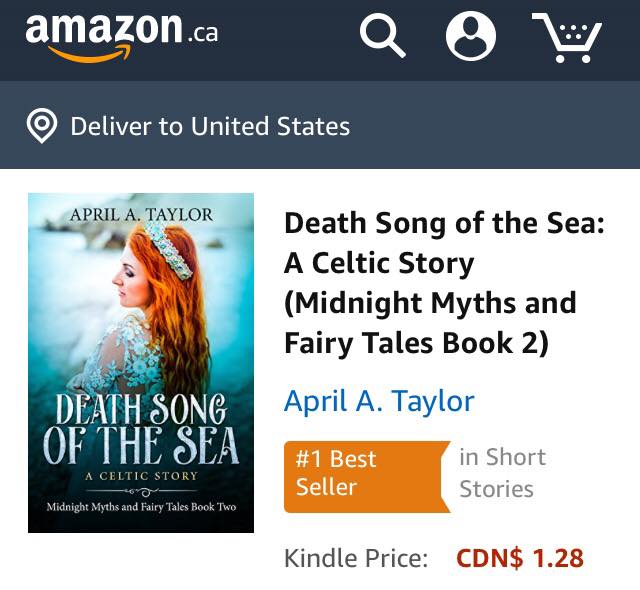Screen dimensions: 640x590
Task: View the shopping cart
Action: [x=566, y=38]
